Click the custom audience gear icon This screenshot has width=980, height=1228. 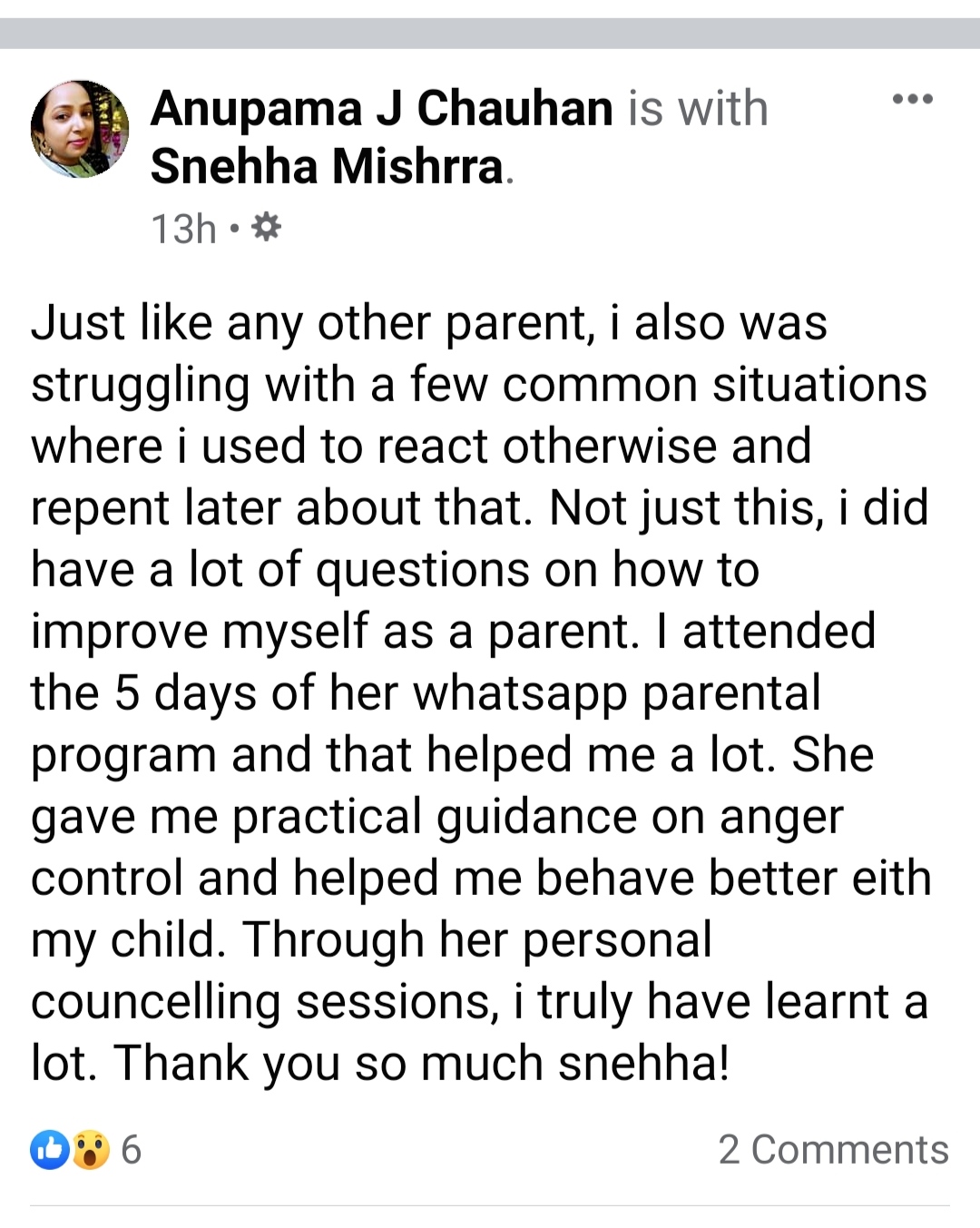265,227
